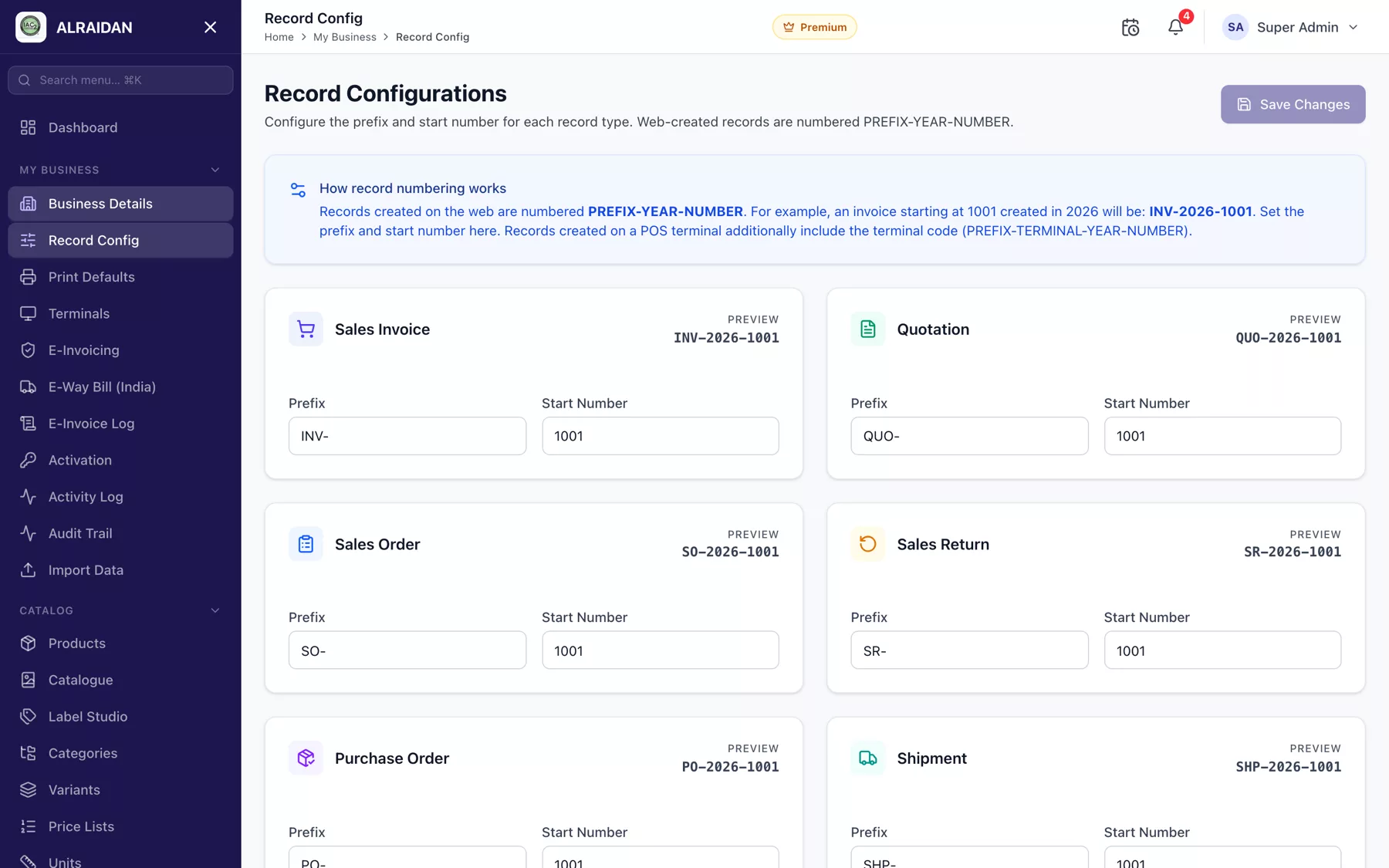The width and height of the screenshot is (1389, 868).
Task: Go to Terminals page
Action: click(x=120, y=313)
